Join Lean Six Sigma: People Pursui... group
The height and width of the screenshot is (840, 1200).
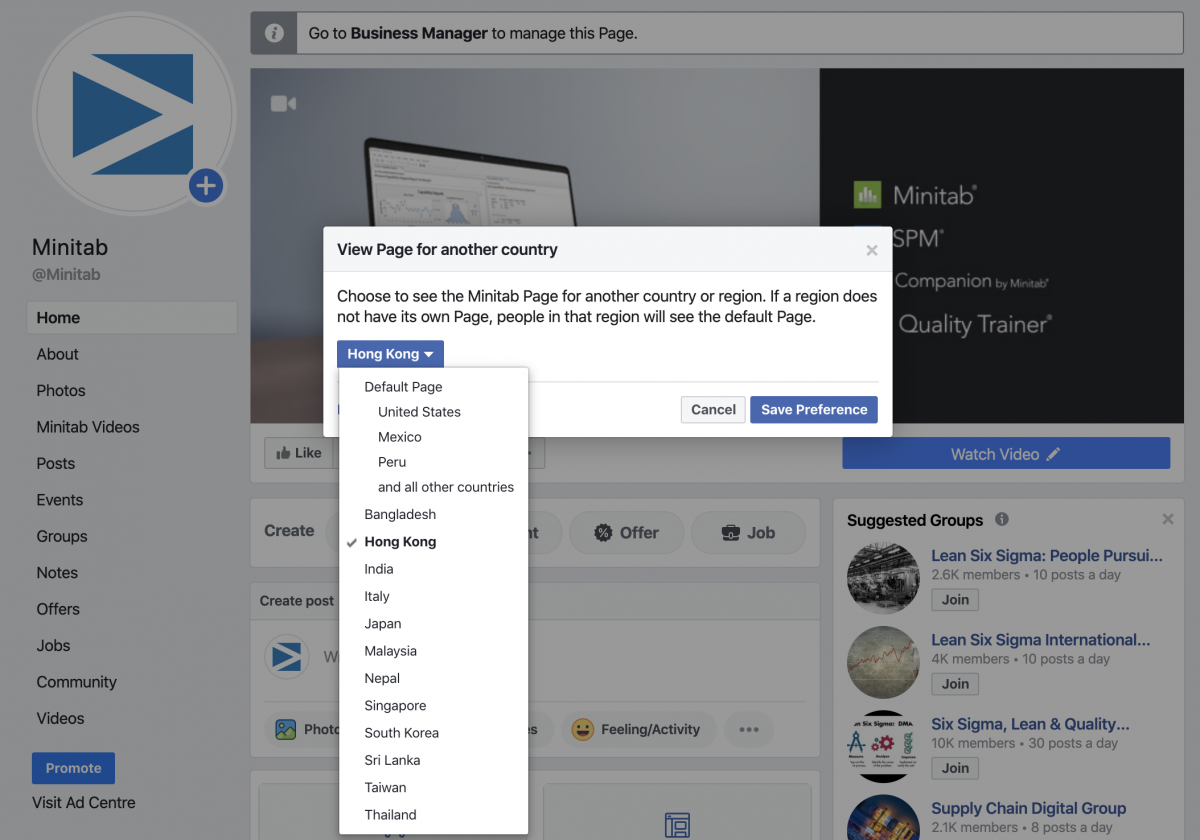click(955, 600)
